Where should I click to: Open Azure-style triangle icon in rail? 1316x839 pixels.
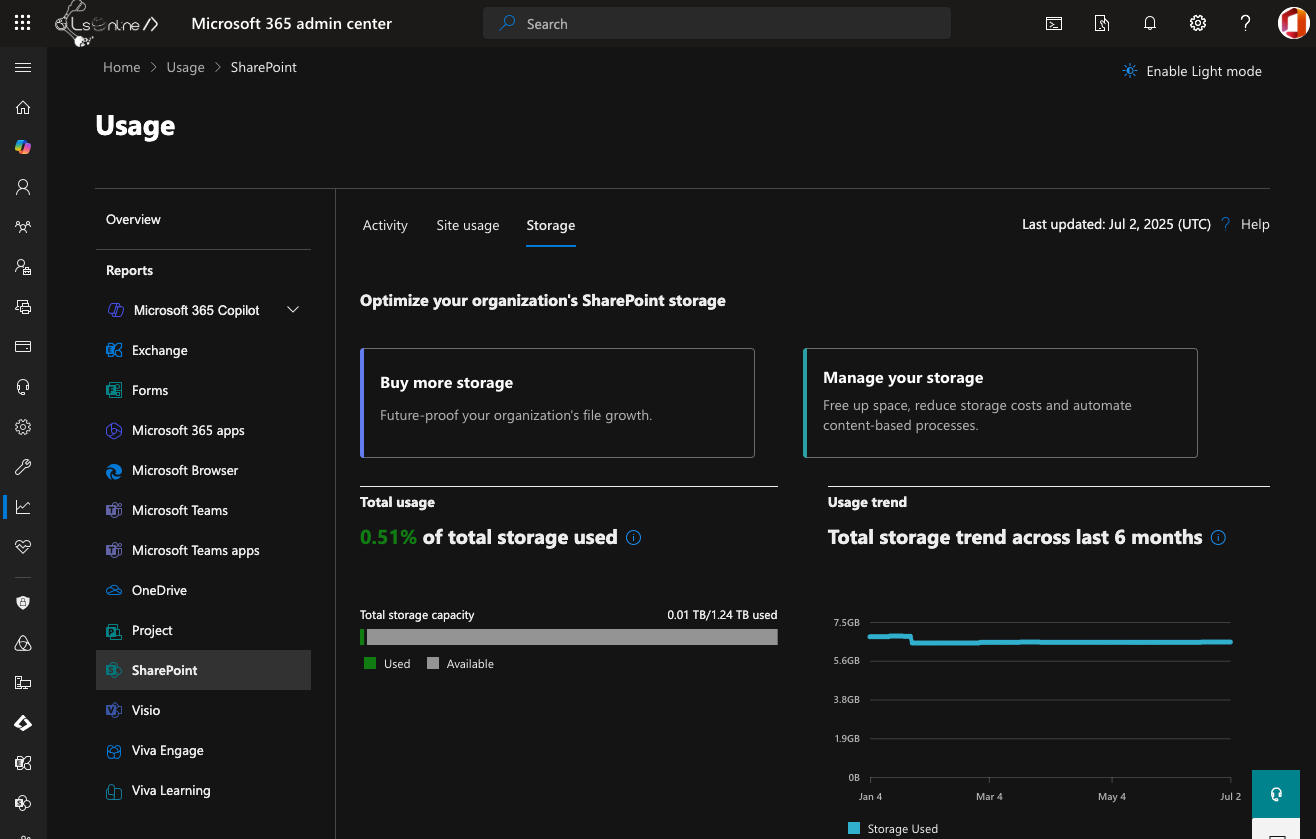(x=23, y=643)
